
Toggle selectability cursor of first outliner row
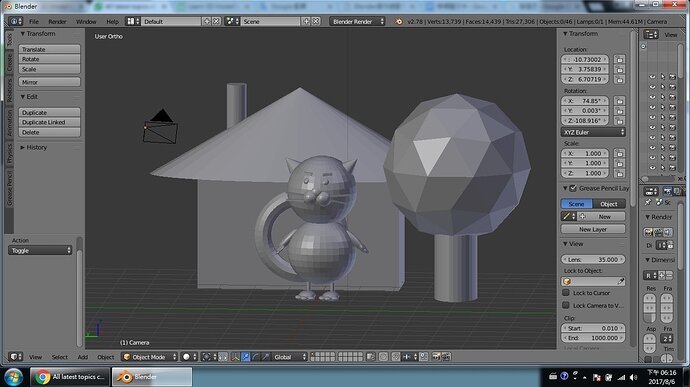point(663,77)
